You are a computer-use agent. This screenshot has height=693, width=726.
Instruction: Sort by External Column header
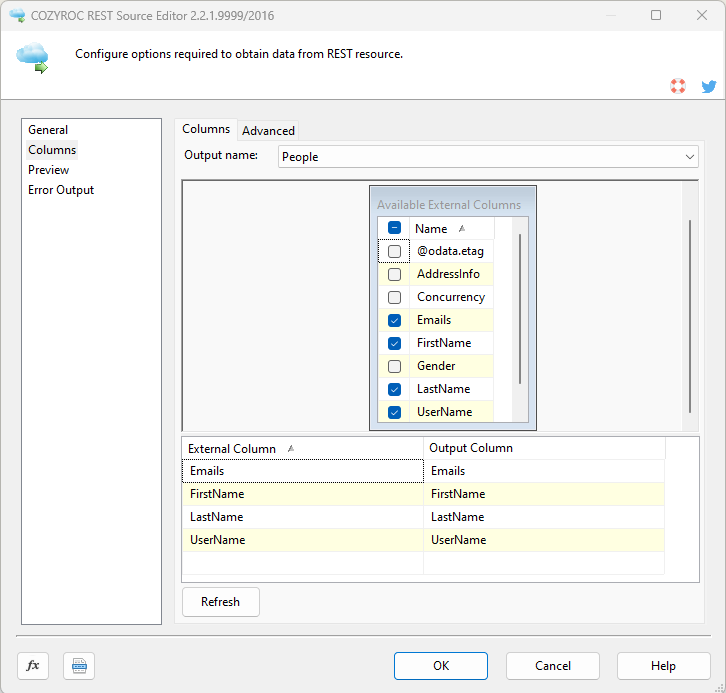coord(302,449)
